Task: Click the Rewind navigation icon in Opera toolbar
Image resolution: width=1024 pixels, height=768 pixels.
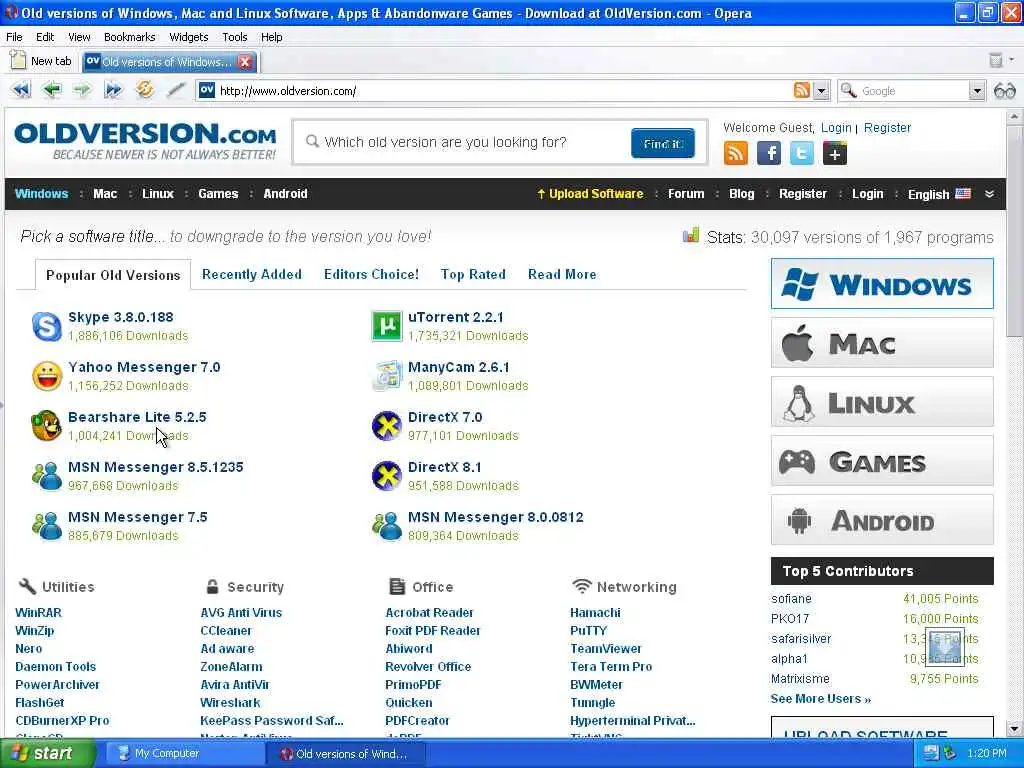Action: tap(22, 89)
